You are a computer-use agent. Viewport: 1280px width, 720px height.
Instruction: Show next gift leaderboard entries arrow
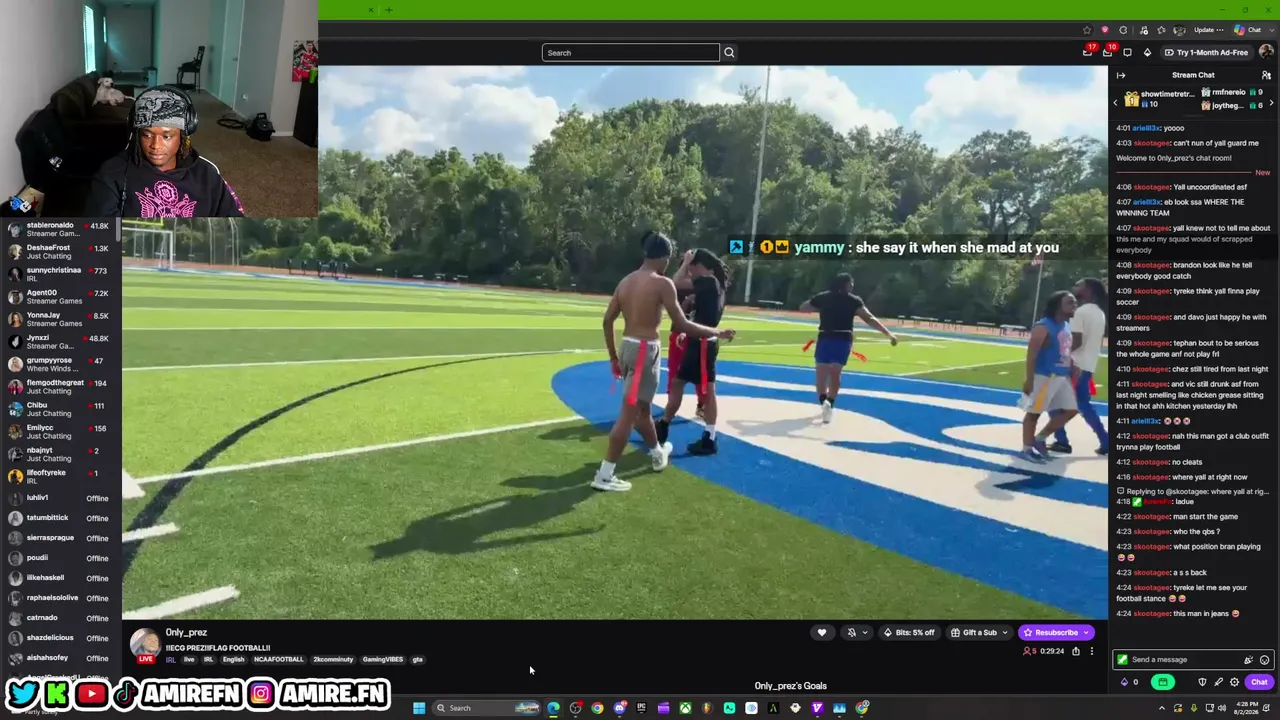(x=1271, y=102)
